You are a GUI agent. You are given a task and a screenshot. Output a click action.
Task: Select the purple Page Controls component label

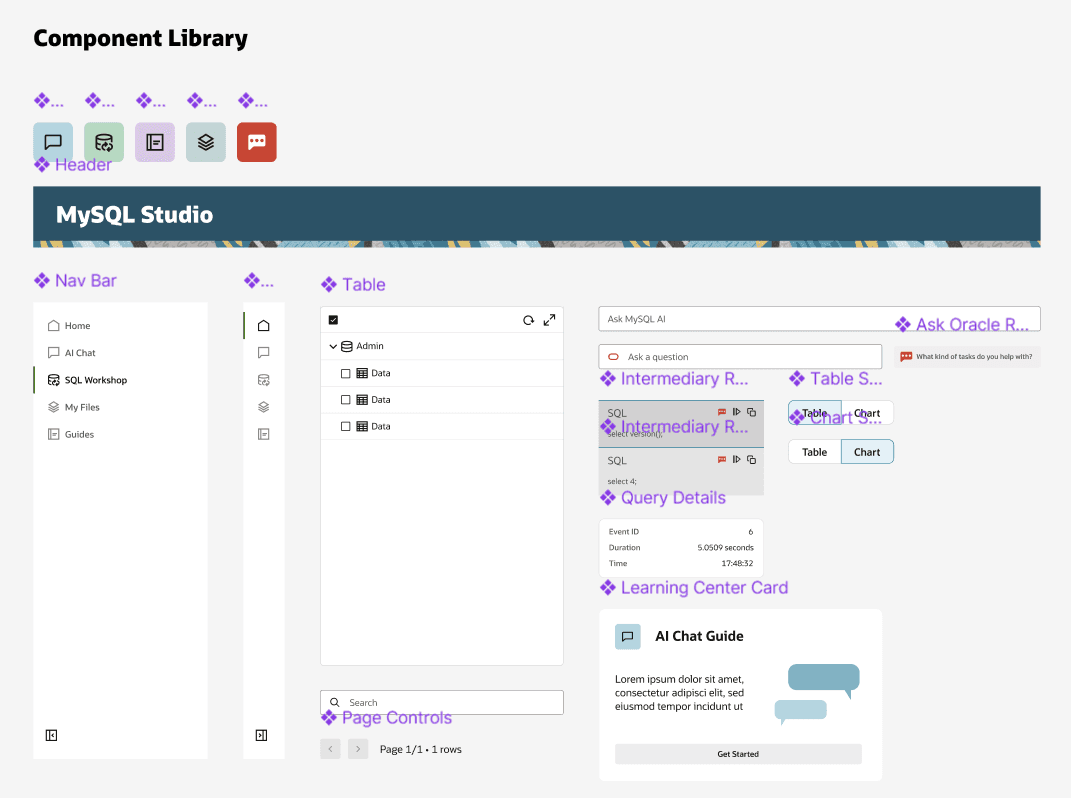point(387,717)
